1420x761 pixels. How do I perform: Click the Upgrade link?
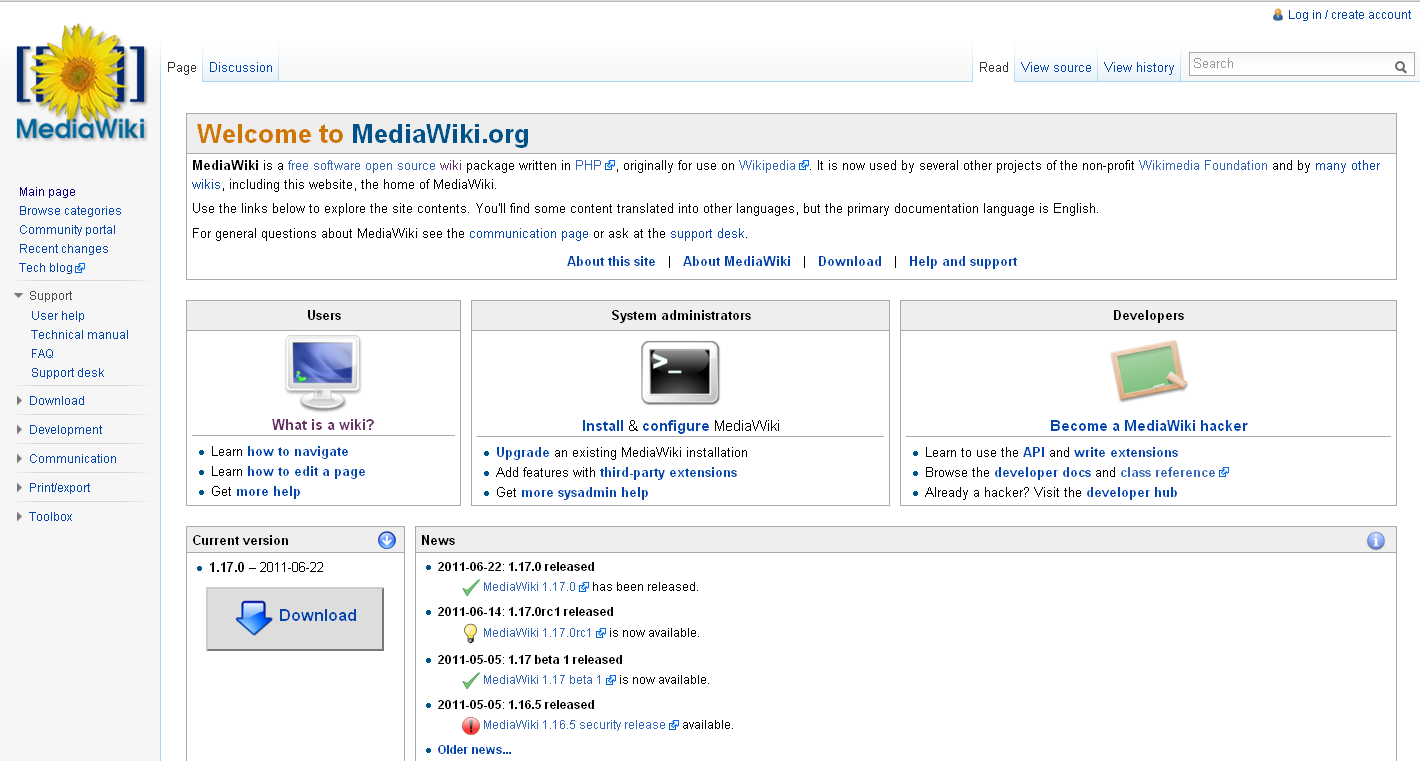(523, 453)
